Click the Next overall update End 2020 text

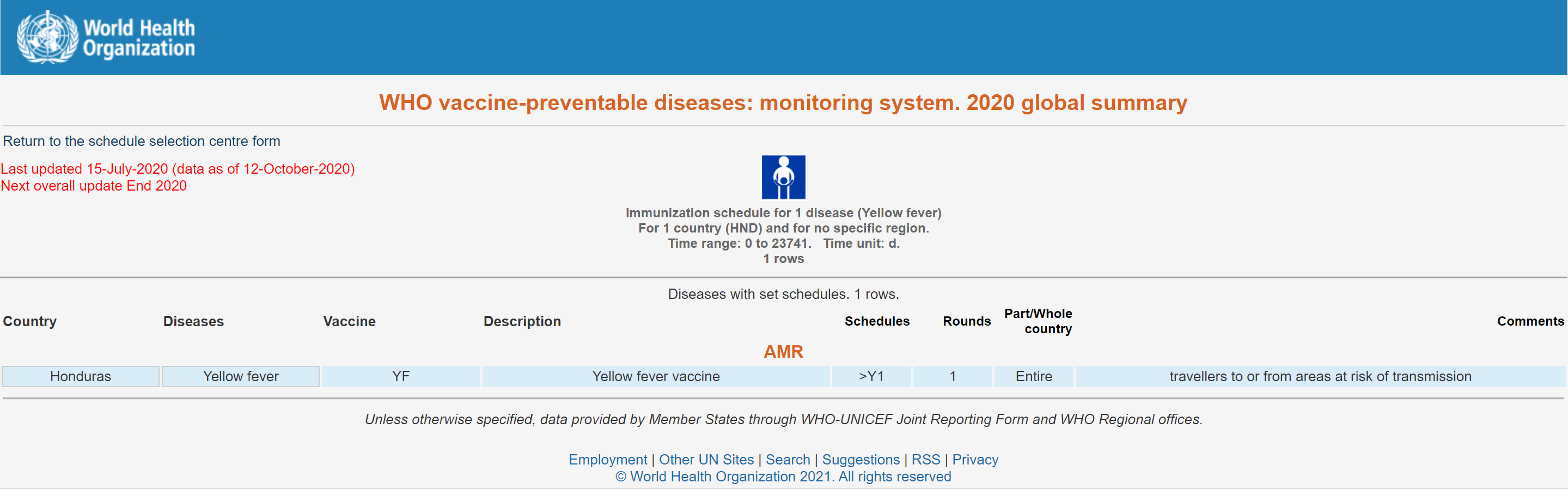point(94,186)
